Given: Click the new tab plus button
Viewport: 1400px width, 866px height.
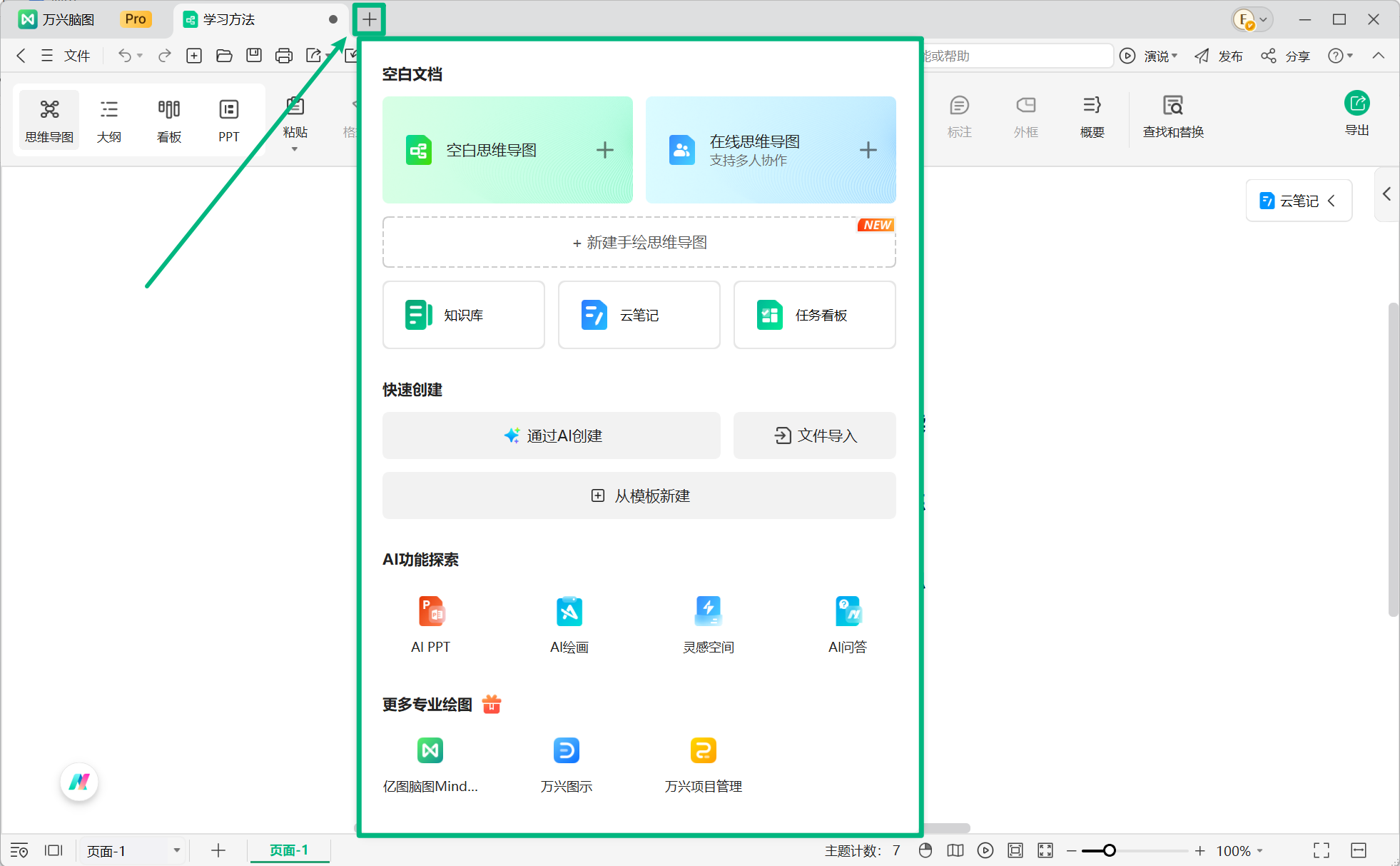Looking at the screenshot, I should (369, 19).
